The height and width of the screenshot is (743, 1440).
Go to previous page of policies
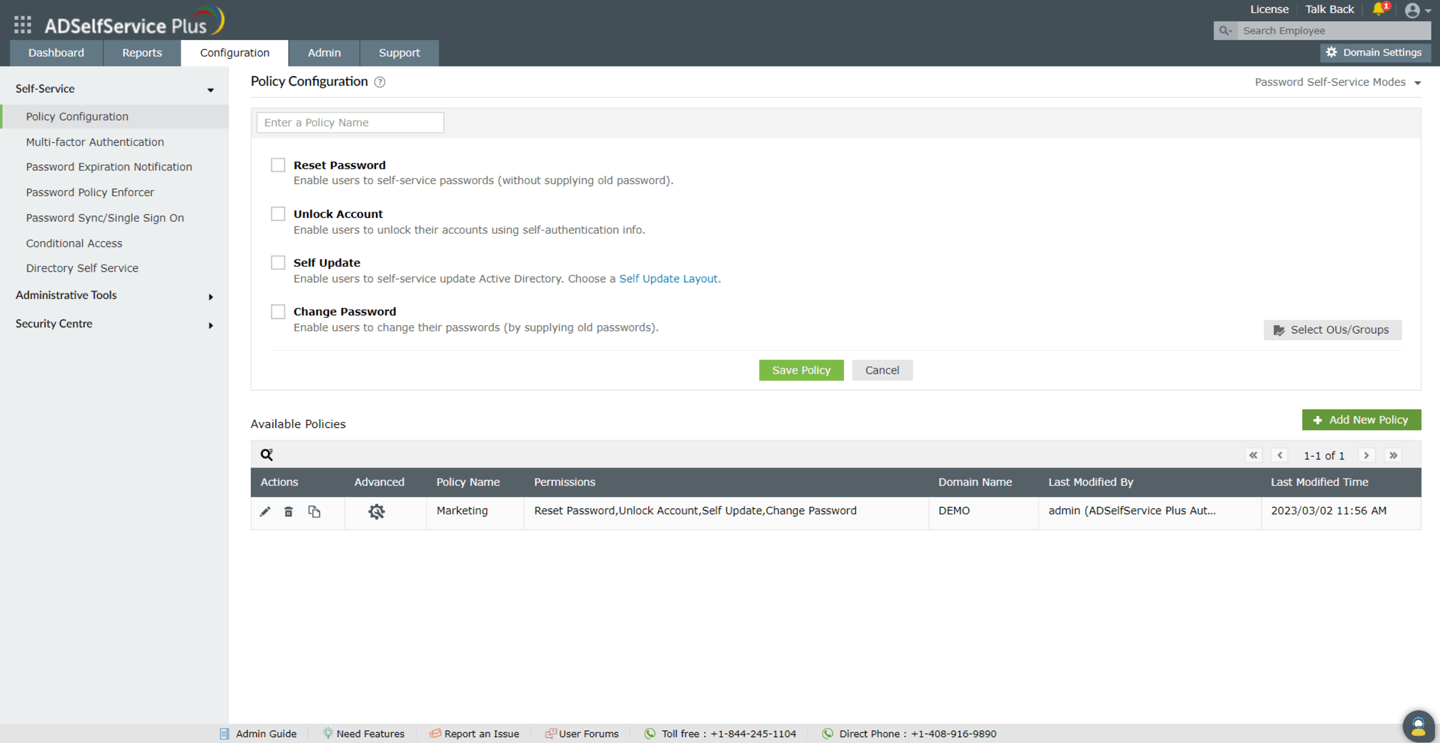[x=1280, y=455]
